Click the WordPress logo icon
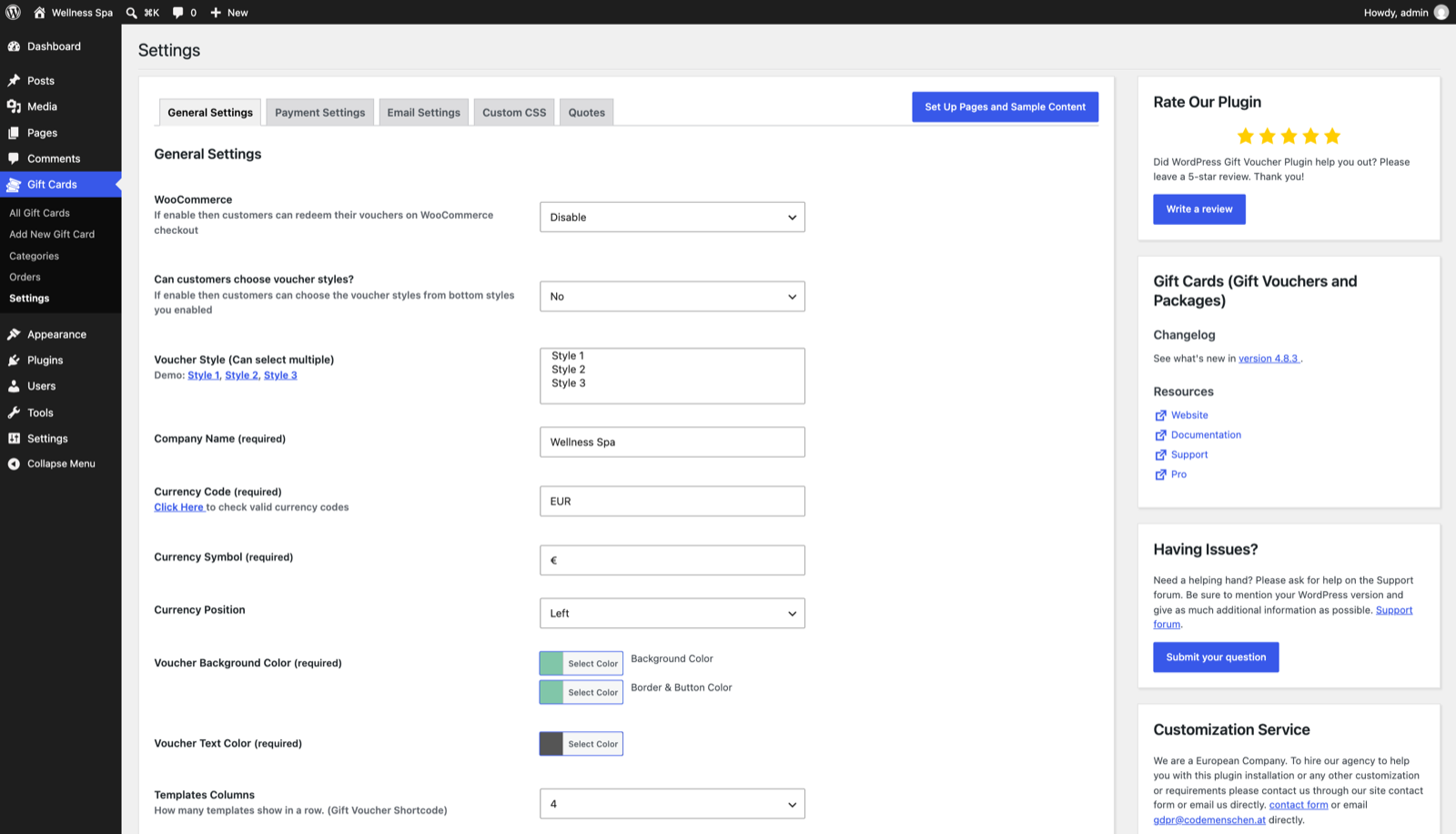The height and width of the screenshot is (834, 1456). tap(14, 12)
